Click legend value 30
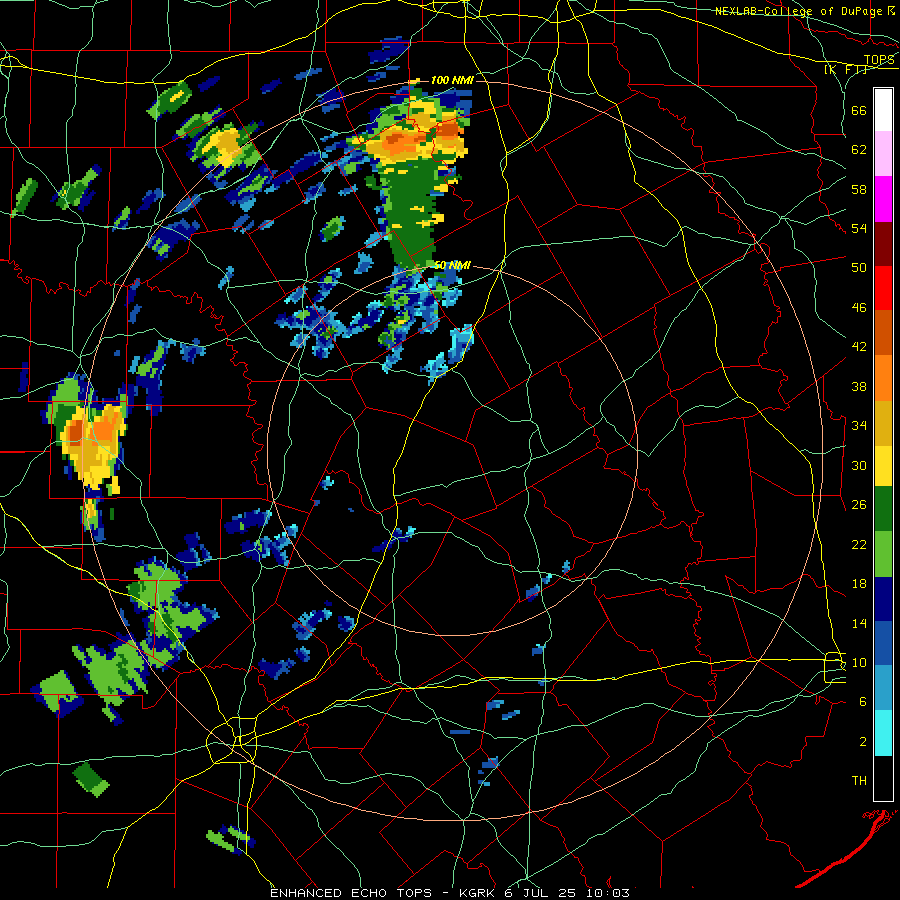Screen dimensions: 900x900 tap(859, 465)
